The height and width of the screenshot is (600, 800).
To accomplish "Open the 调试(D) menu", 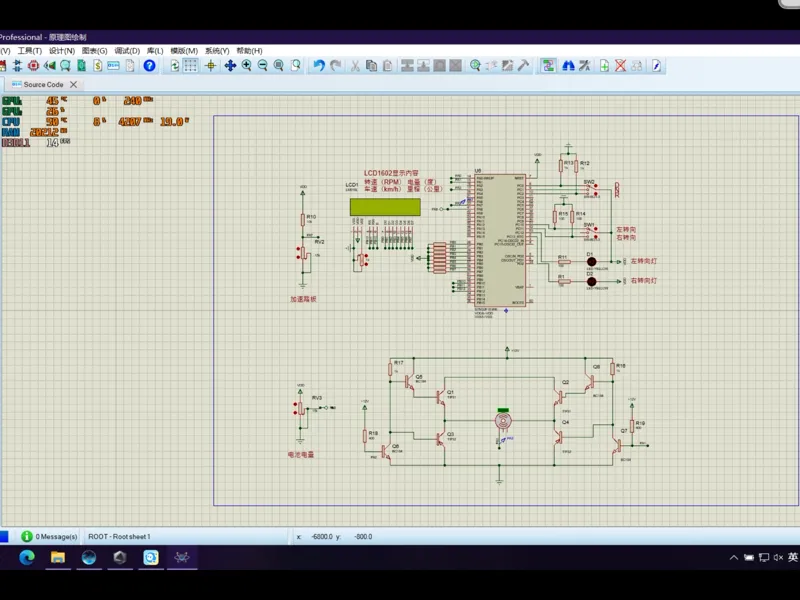I will [127, 51].
